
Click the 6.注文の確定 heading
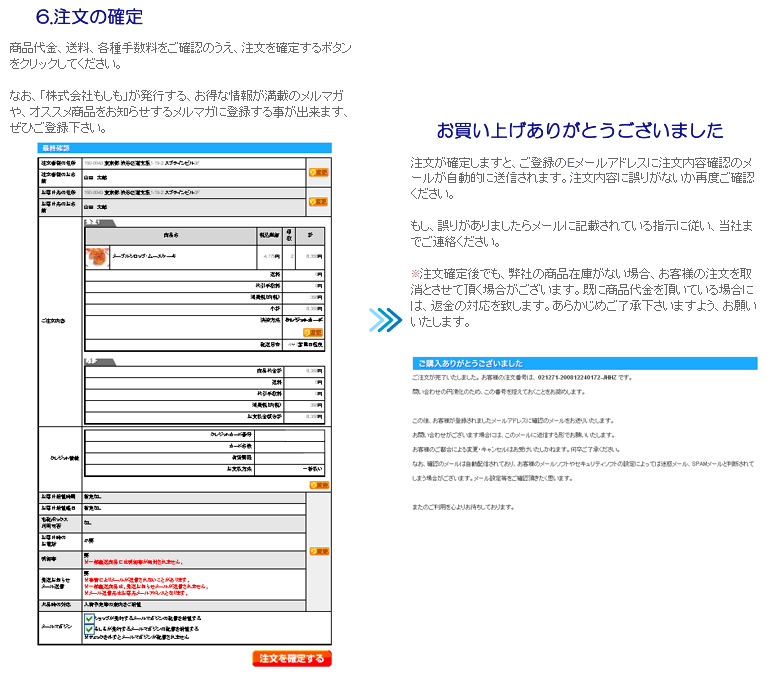coord(89,17)
